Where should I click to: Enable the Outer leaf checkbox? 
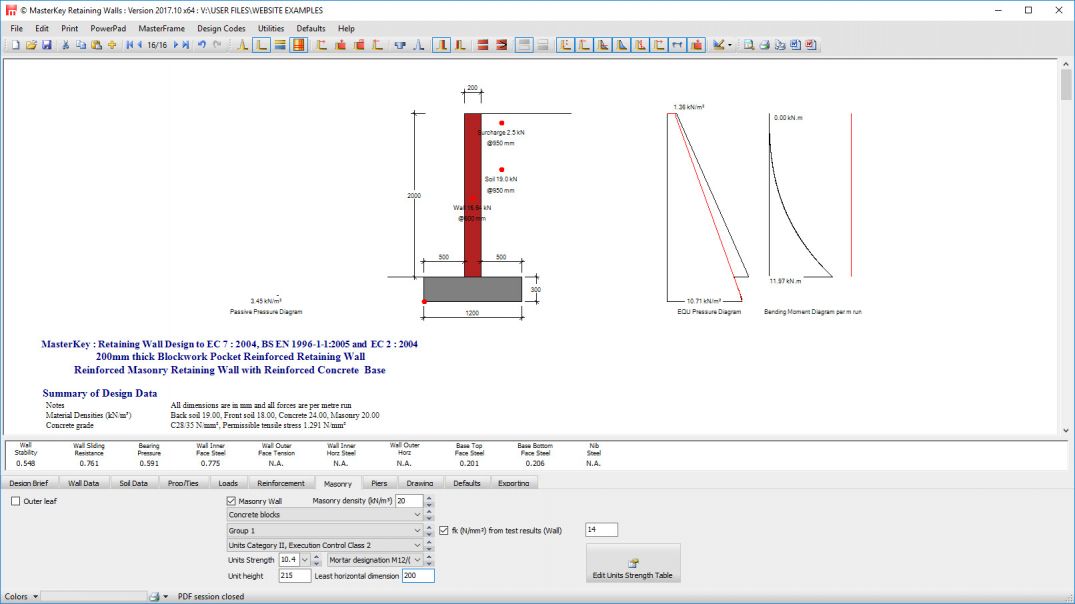[x=16, y=501]
